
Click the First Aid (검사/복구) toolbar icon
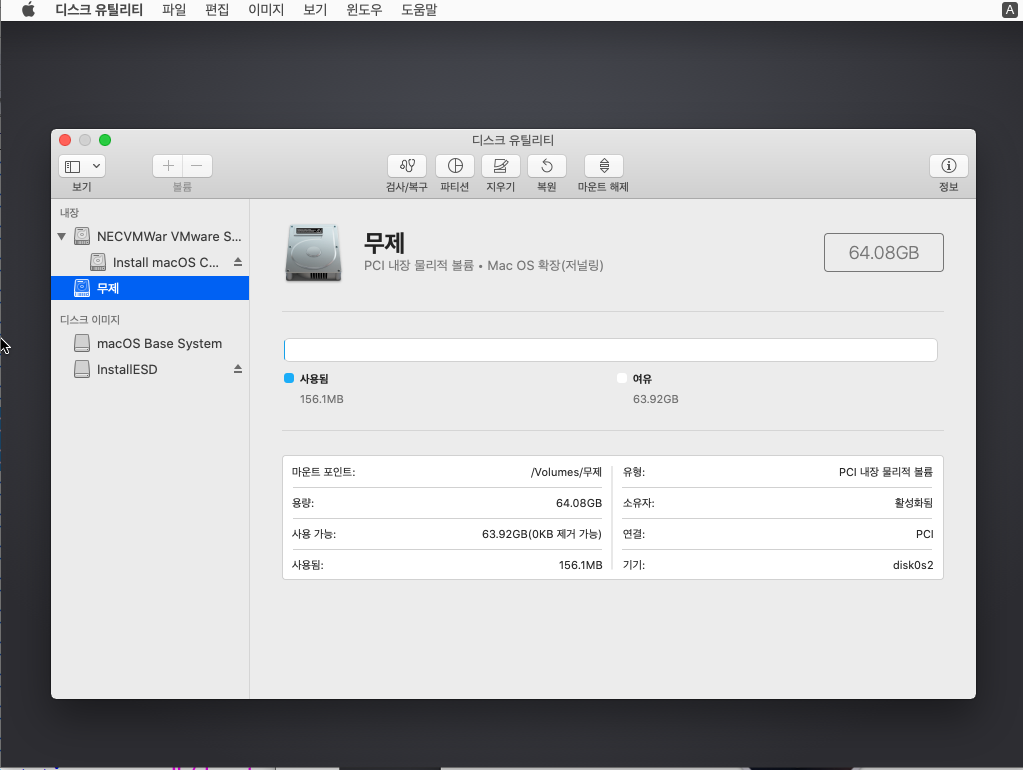click(406, 166)
